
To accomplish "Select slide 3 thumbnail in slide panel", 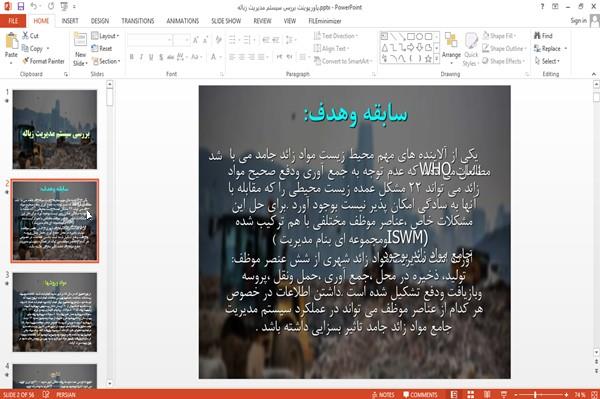I will coord(55,312).
